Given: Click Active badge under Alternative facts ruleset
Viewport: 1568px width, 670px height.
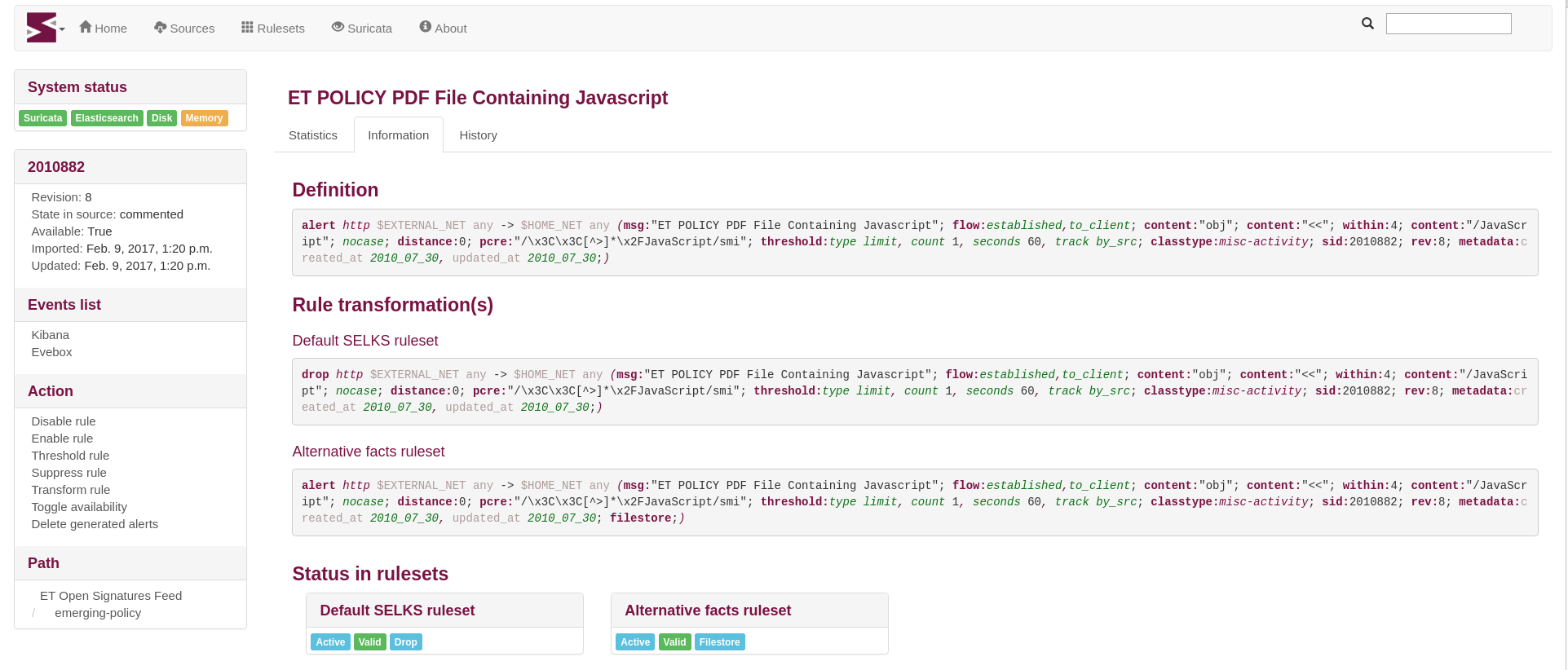Looking at the screenshot, I should pos(635,642).
